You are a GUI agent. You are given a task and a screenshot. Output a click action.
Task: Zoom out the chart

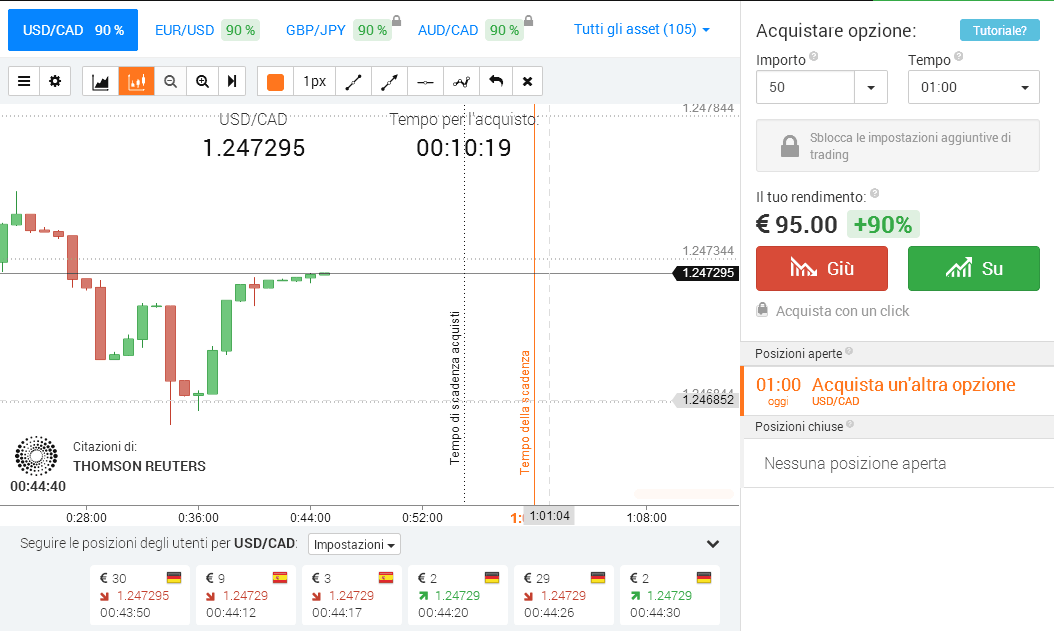click(x=171, y=81)
